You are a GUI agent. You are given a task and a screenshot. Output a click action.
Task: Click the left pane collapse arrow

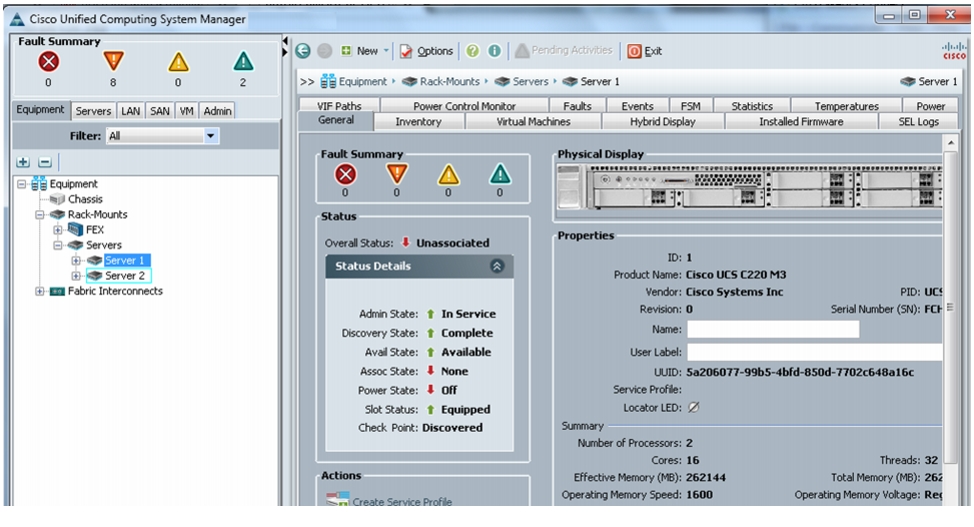click(x=285, y=41)
